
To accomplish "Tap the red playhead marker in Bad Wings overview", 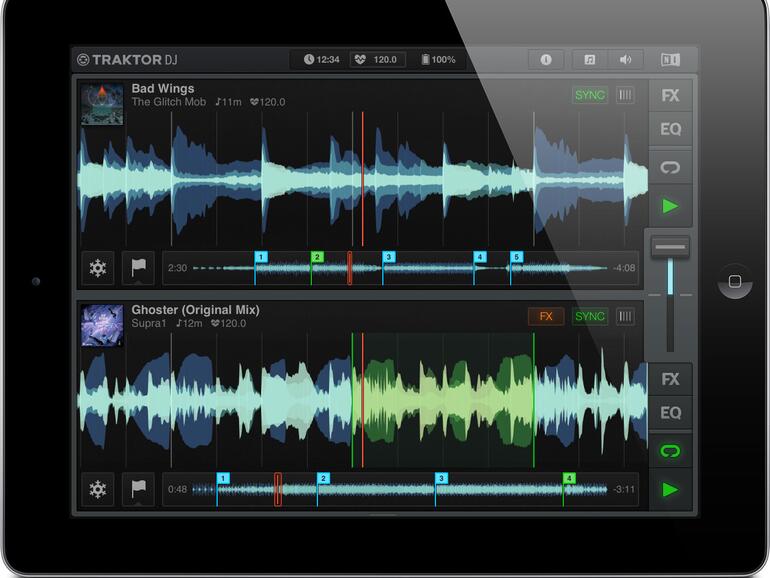I will coord(350,268).
